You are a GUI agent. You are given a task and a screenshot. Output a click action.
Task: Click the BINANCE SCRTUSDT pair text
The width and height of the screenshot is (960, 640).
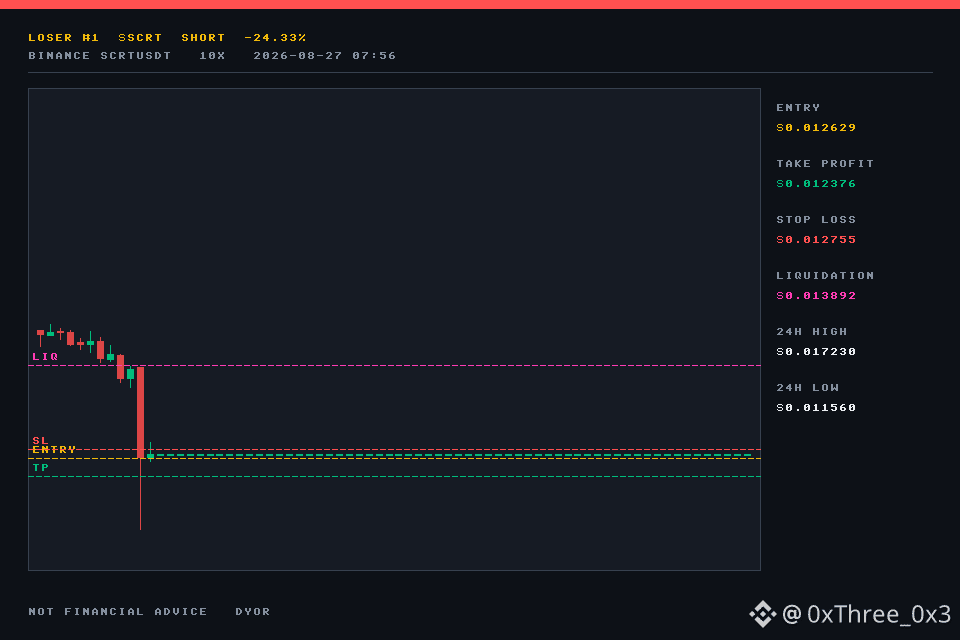pyautogui.click(x=100, y=55)
